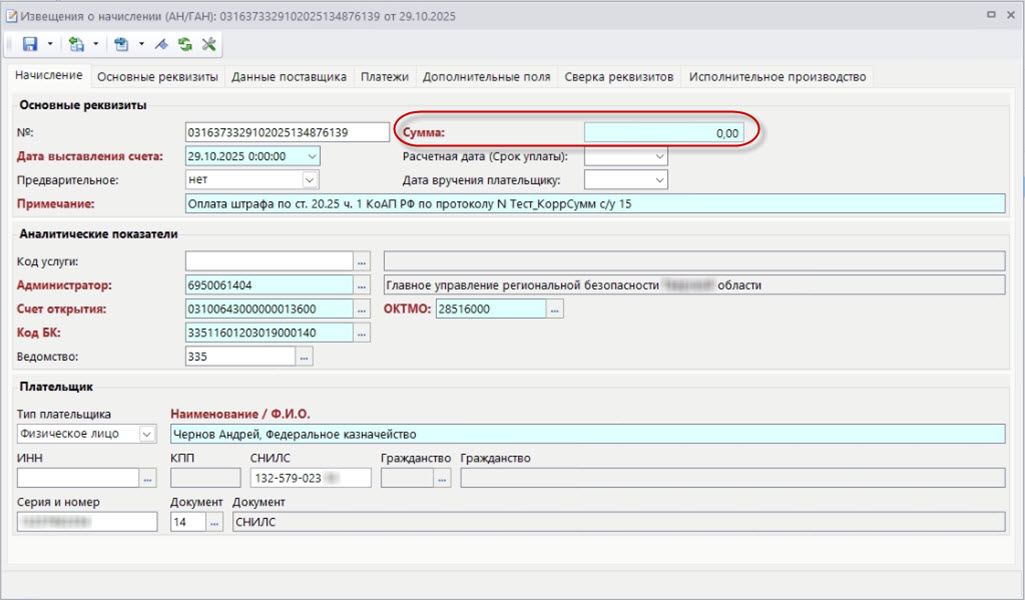Open the wrench settings tool icon
Screen dimensions: 1025x600
(x=209, y=44)
